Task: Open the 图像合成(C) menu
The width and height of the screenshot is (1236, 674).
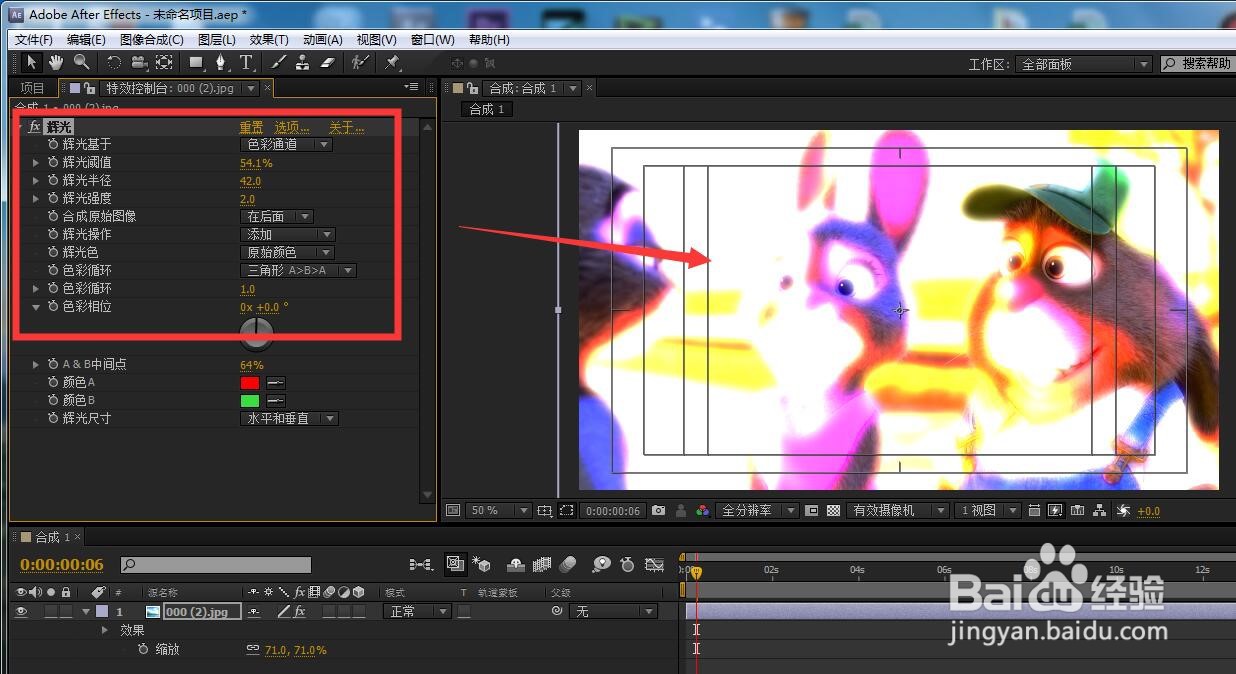Action: point(152,39)
